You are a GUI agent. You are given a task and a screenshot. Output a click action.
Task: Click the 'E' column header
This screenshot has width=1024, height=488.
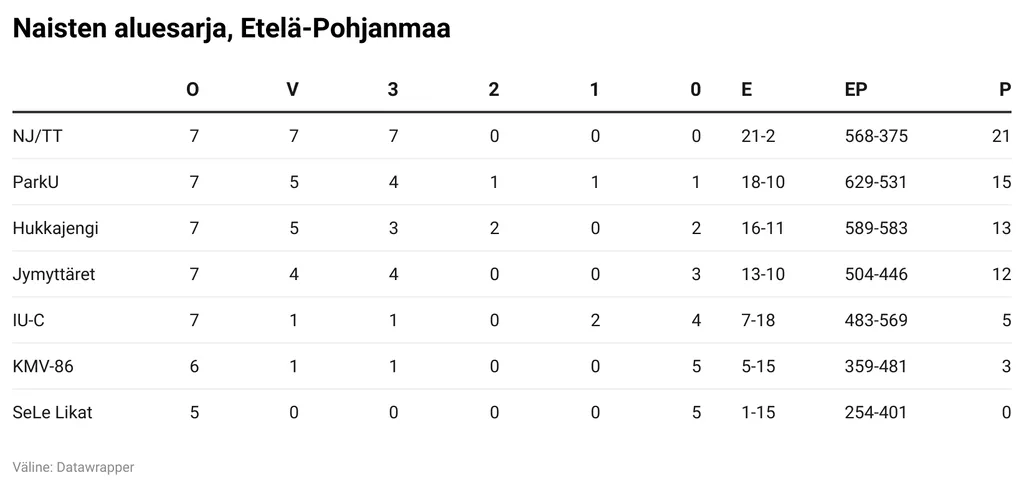[x=747, y=89]
